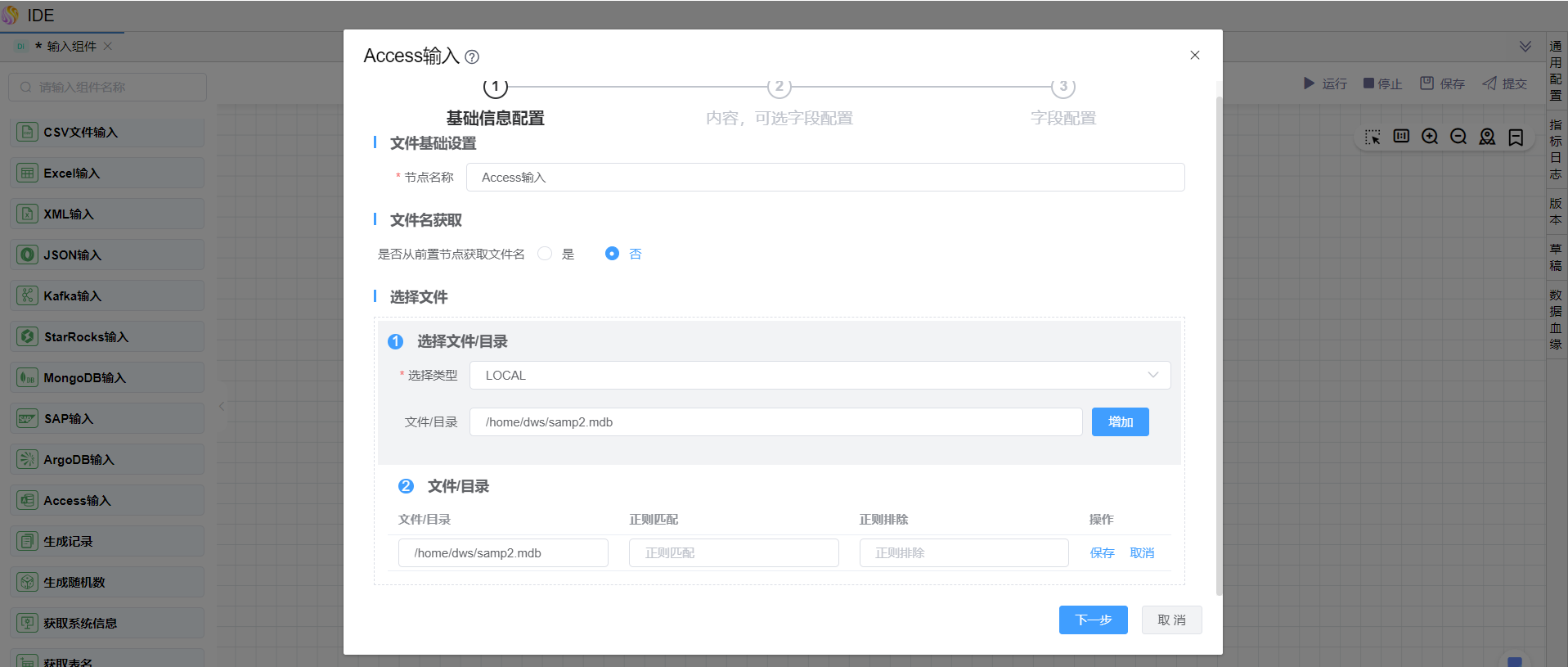Viewport: 1568px width, 667px height.
Task: Focus the 正则匹配 input field
Action: coord(734,552)
